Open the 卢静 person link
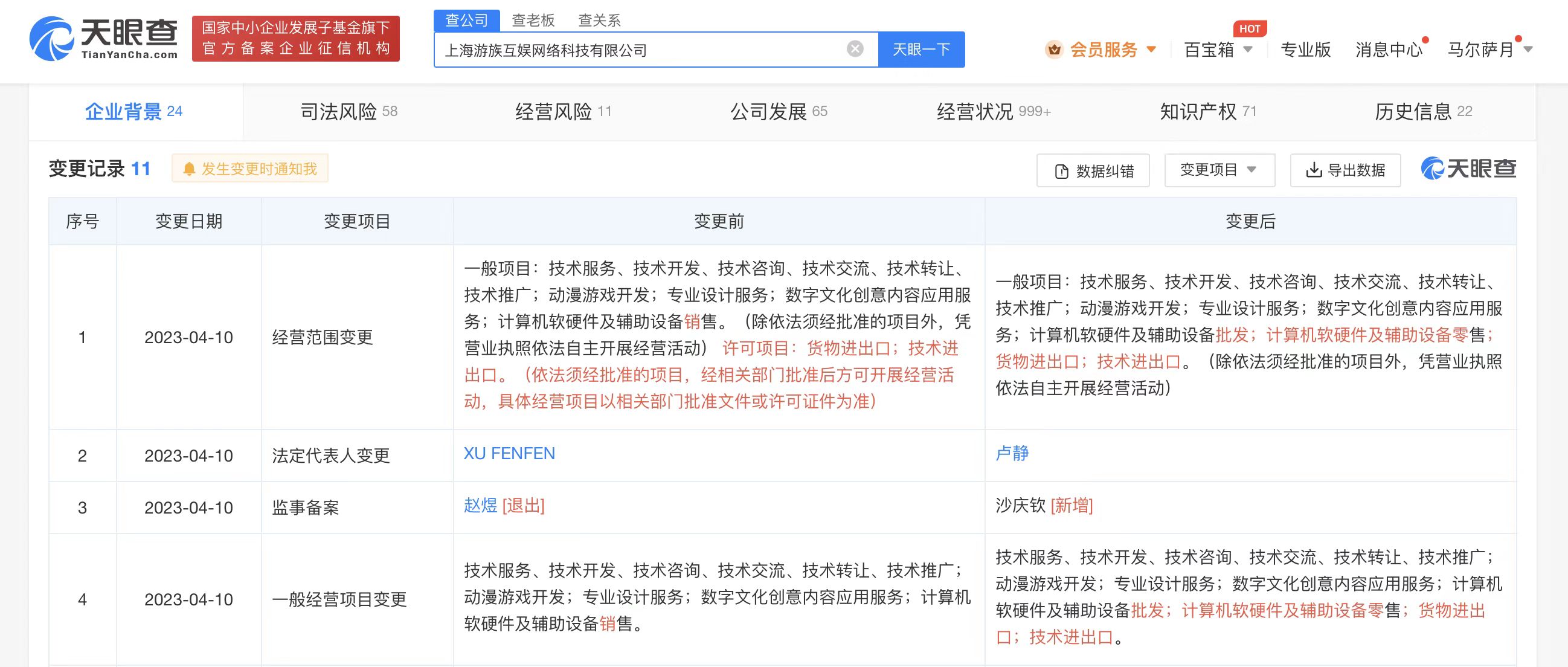 [x=1012, y=453]
